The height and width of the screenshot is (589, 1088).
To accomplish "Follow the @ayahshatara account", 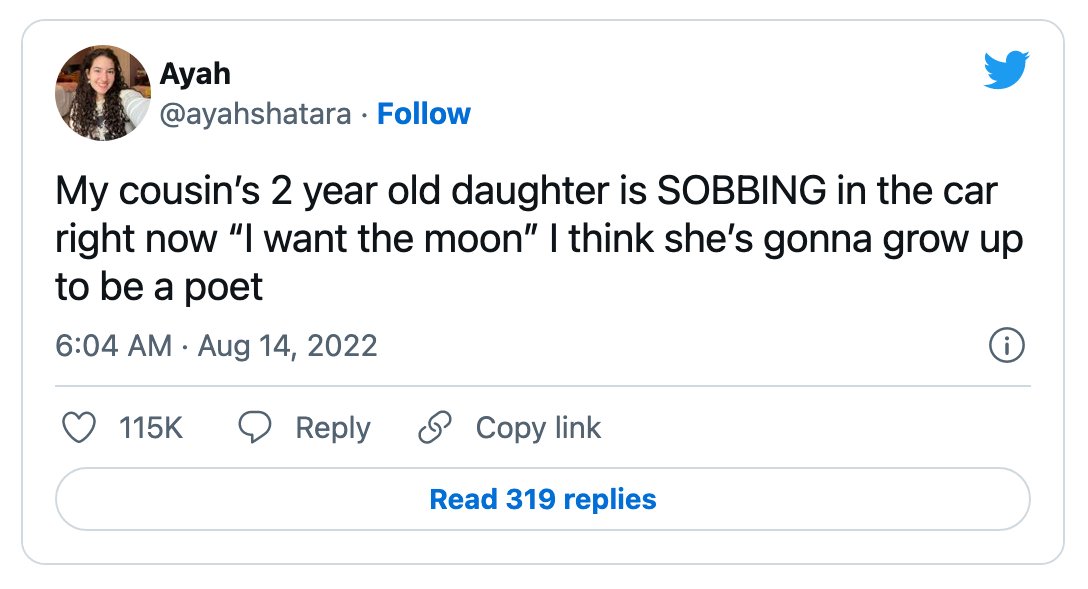I will 423,114.
